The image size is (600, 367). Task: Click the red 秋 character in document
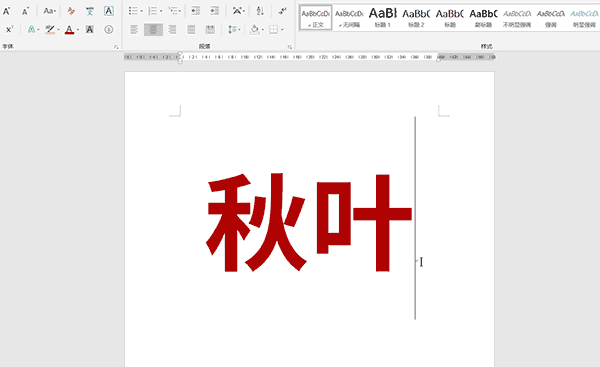point(256,222)
